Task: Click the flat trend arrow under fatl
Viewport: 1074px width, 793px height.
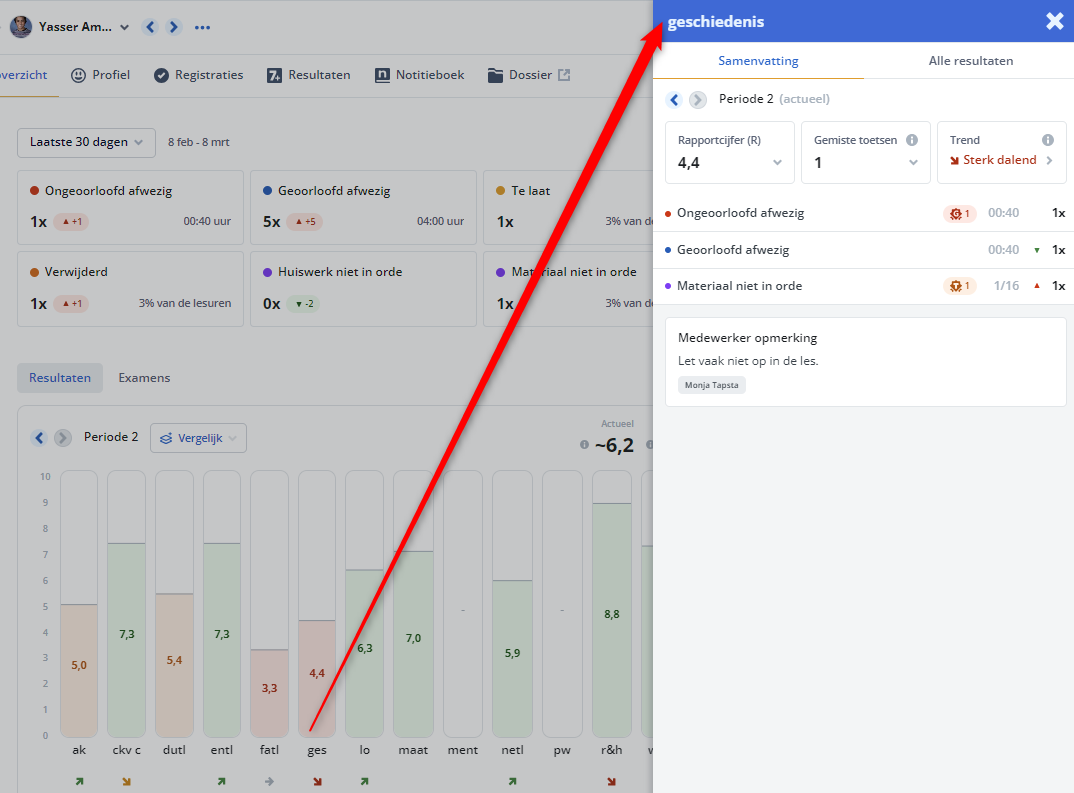Action: (269, 781)
